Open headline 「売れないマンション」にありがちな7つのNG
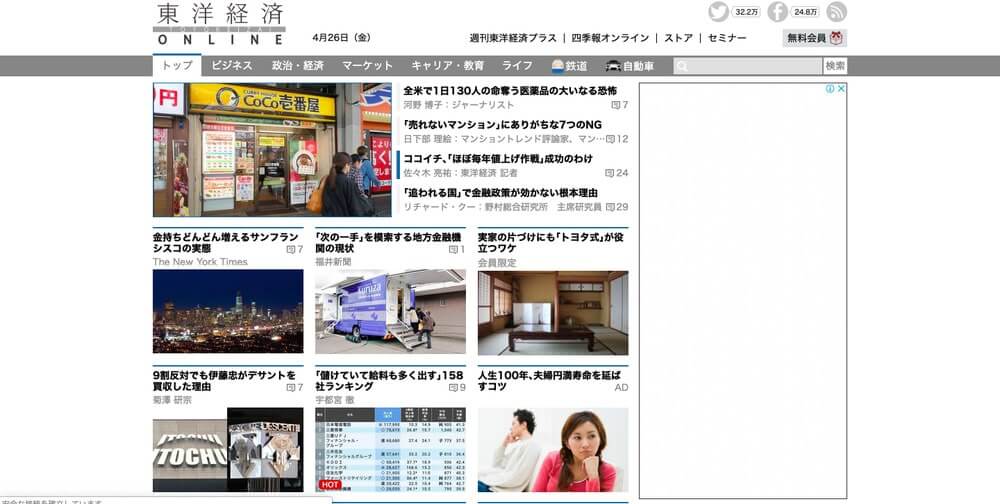This screenshot has height=504, width=1000. pos(503,125)
